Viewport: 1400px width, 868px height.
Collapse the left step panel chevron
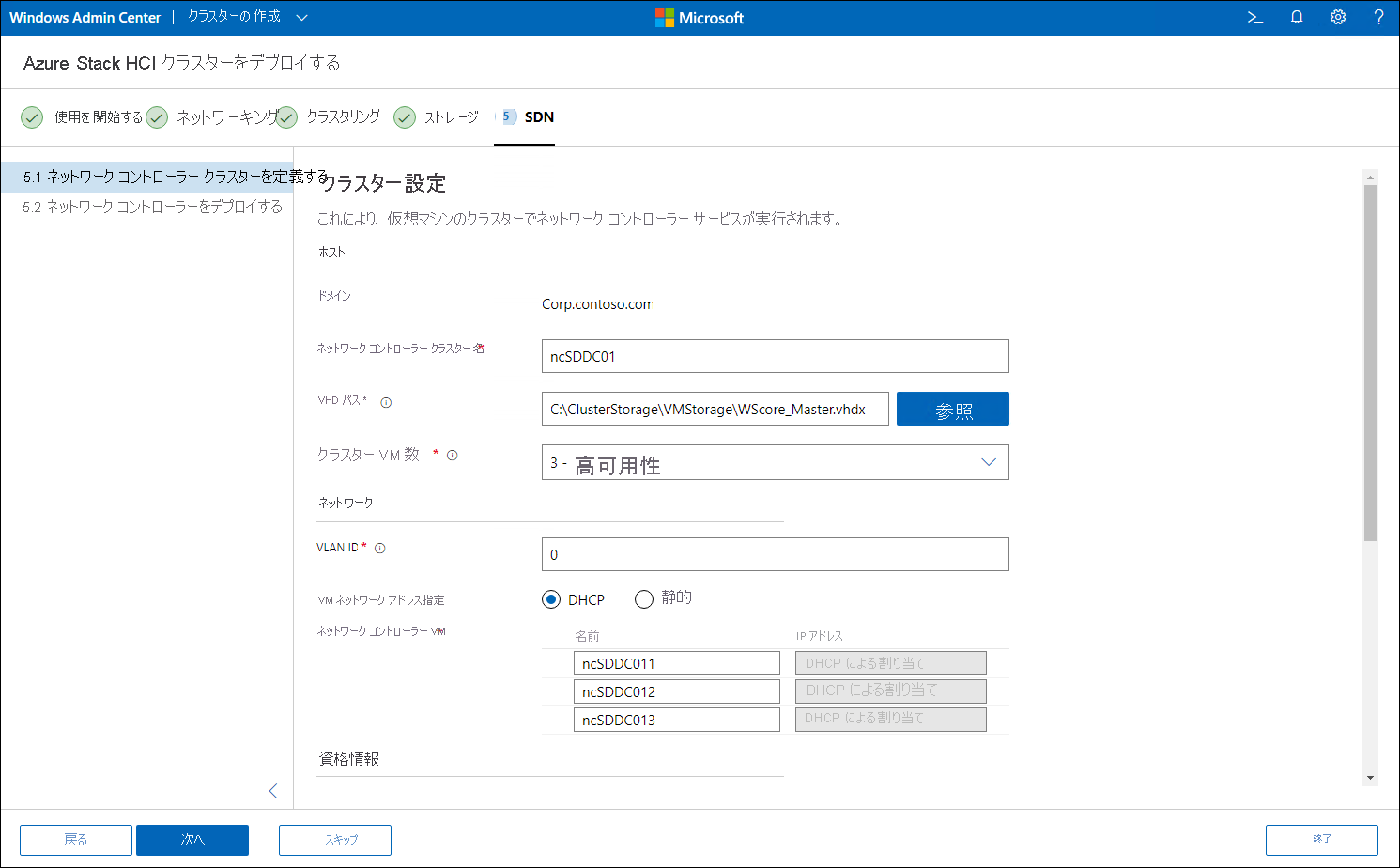pyautogui.click(x=273, y=791)
